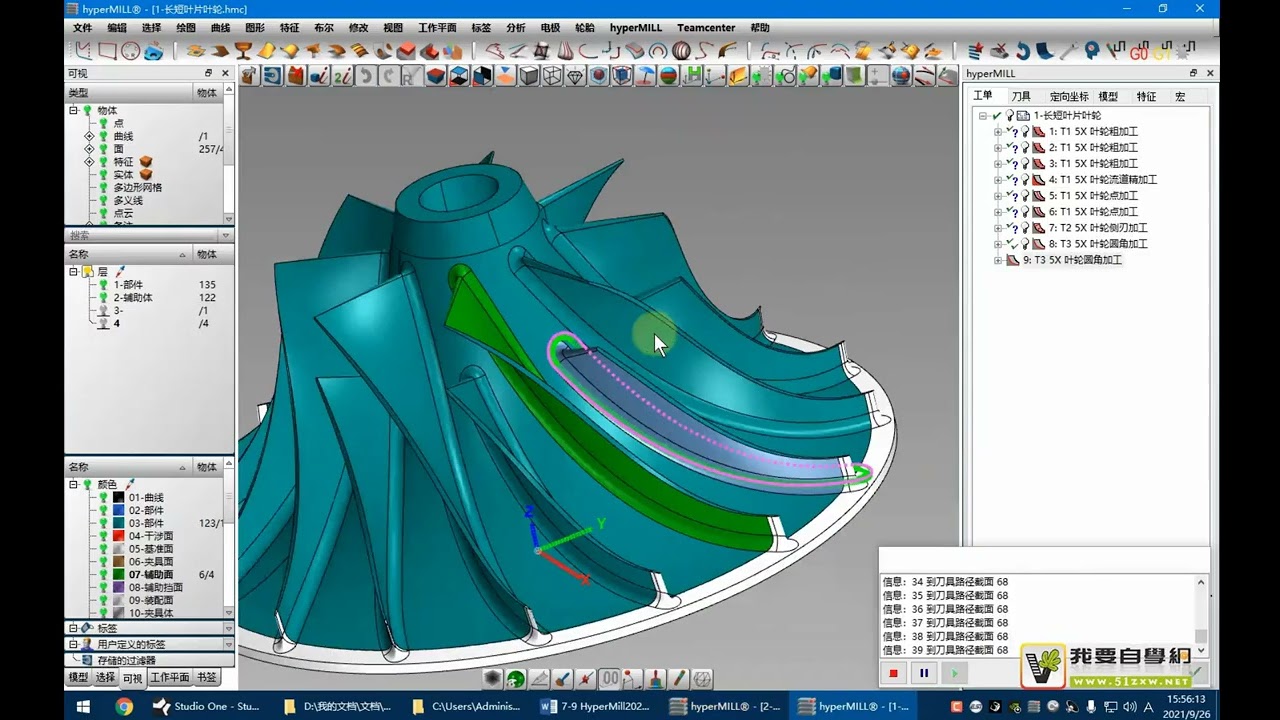Click the red star job list icon
The width and height of the screenshot is (1280, 720).
pyautogui.click(x=975, y=50)
